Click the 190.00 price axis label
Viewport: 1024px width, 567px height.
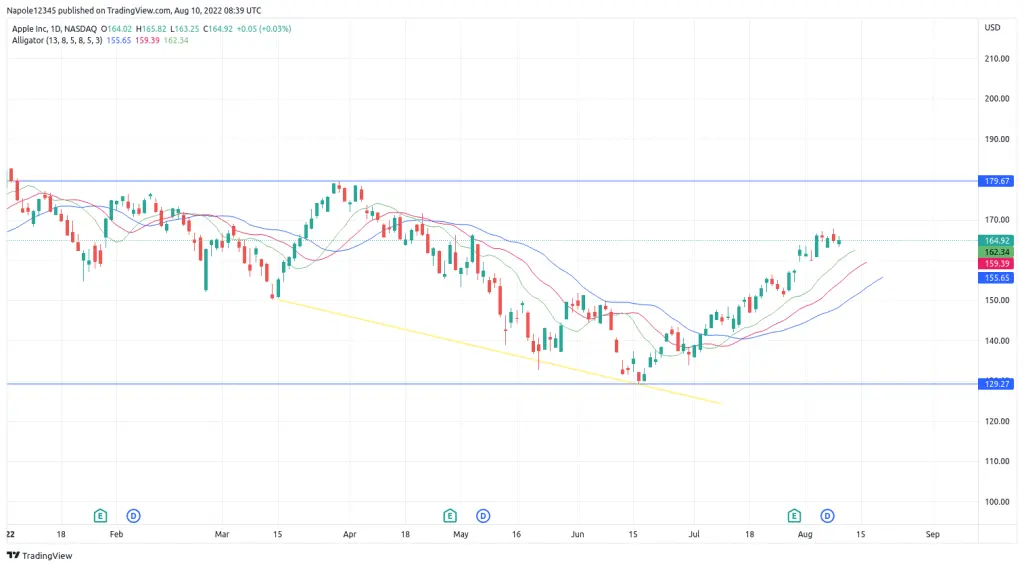pos(997,139)
